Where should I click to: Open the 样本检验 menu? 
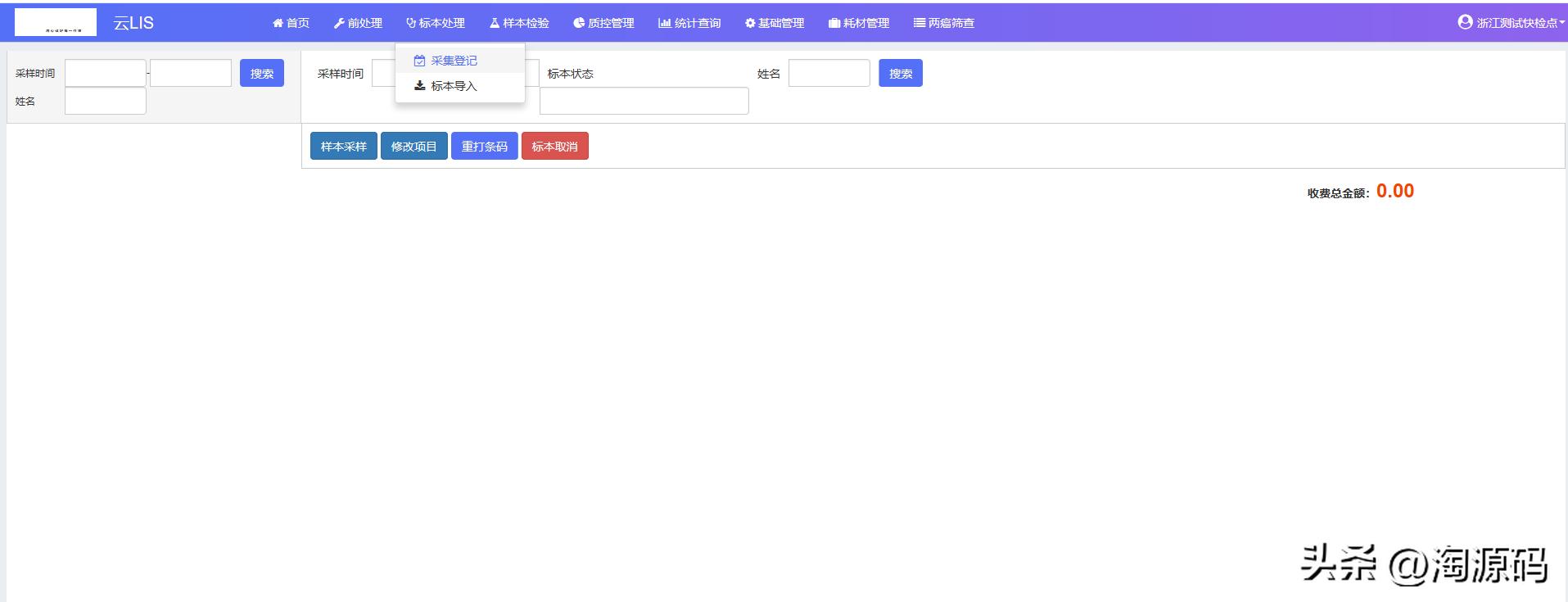coord(520,23)
